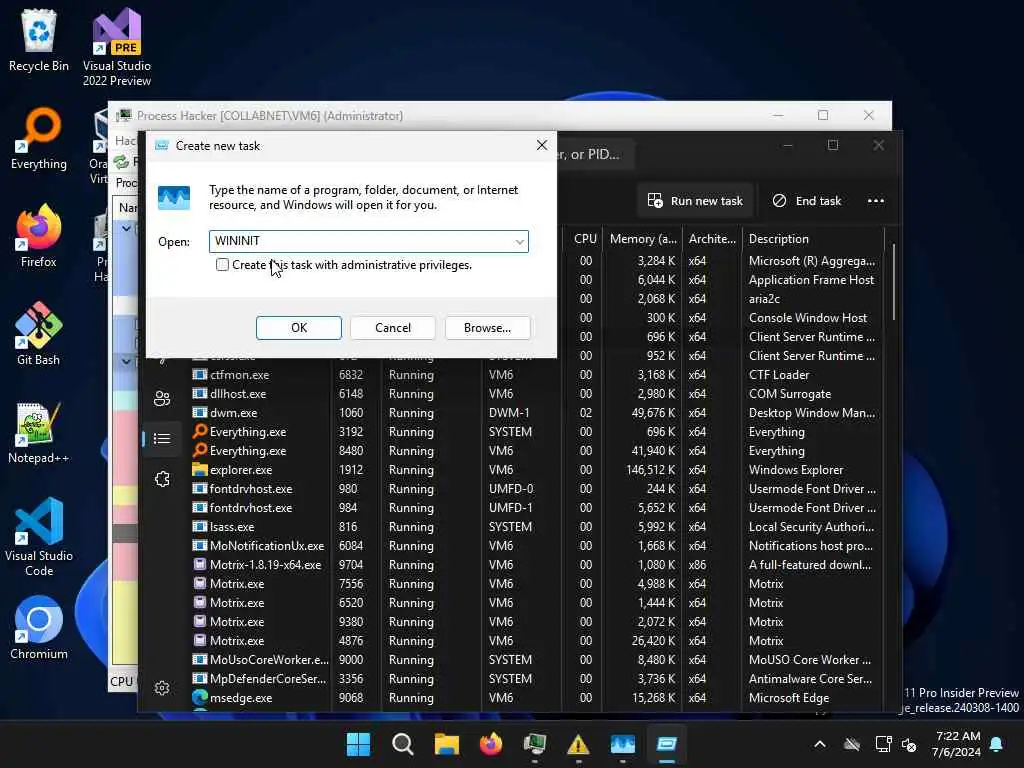The width and height of the screenshot is (1024, 768).
Task: Open Visual Studio 2022 Preview shortcut
Action: click(x=117, y=47)
